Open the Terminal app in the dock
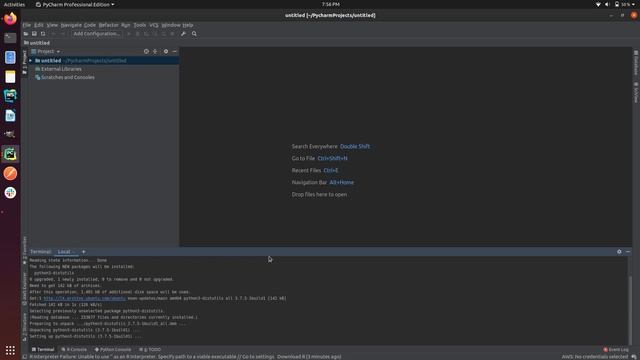This screenshot has width=640, height=360. pos(10,38)
